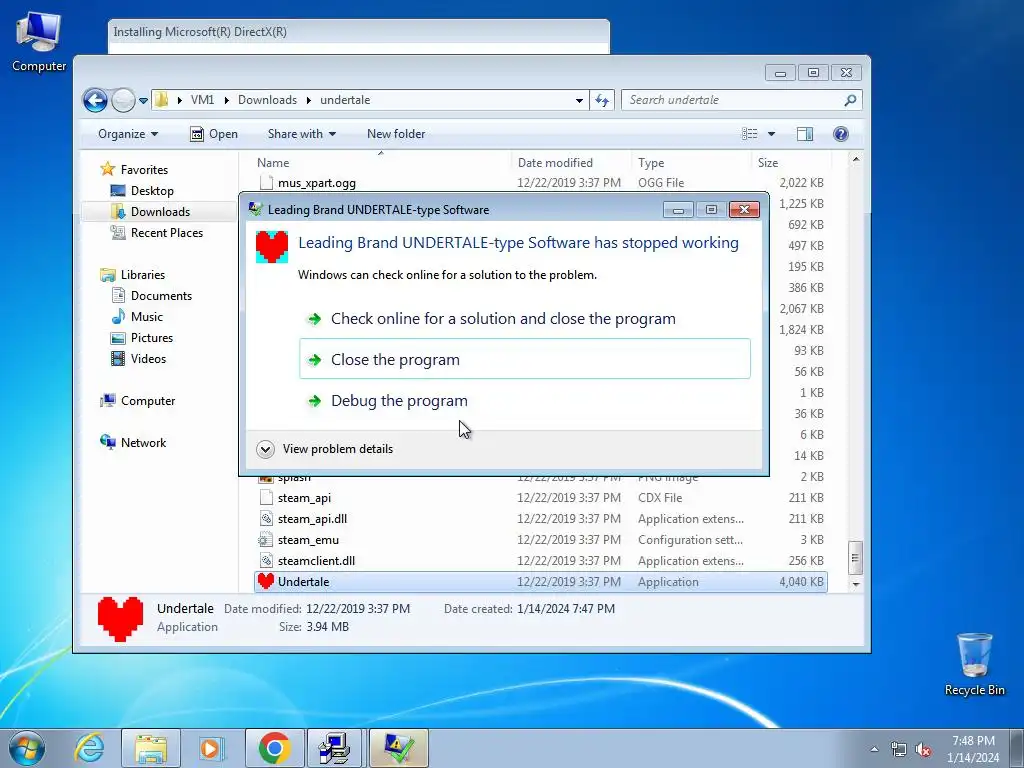1024x768 pixels.
Task: Click the refresh button beside the address bar
Action: (x=601, y=101)
